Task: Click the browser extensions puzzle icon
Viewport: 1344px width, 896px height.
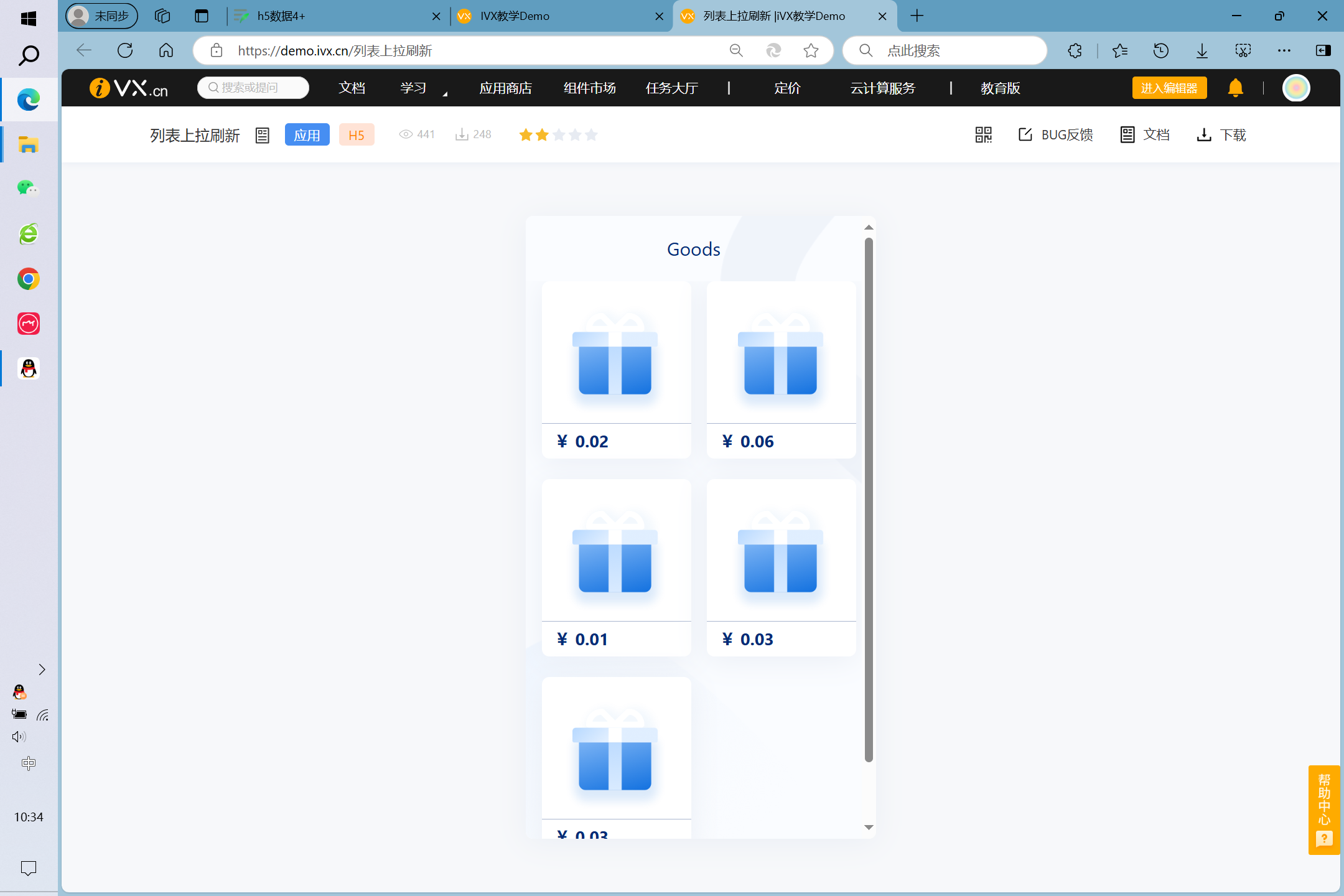Action: (1075, 50)
